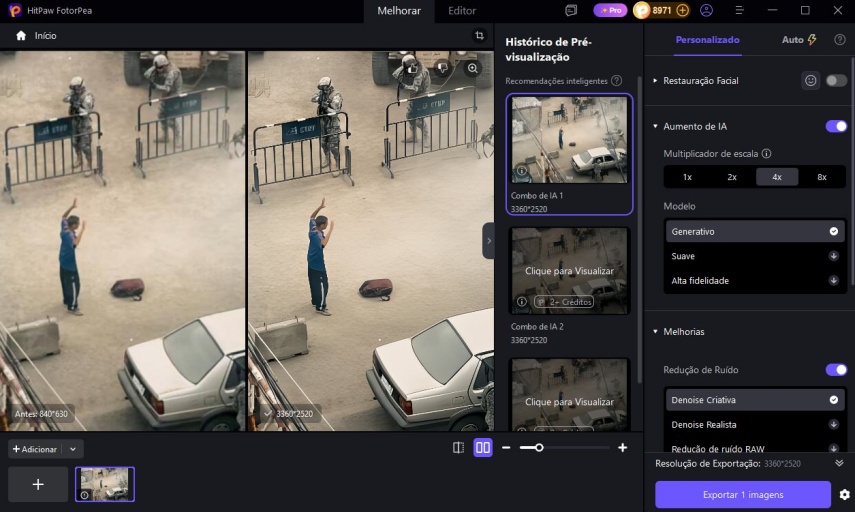Click the Suave model row
Viewport: 855px width, 512px height.
tap(755, 256)
